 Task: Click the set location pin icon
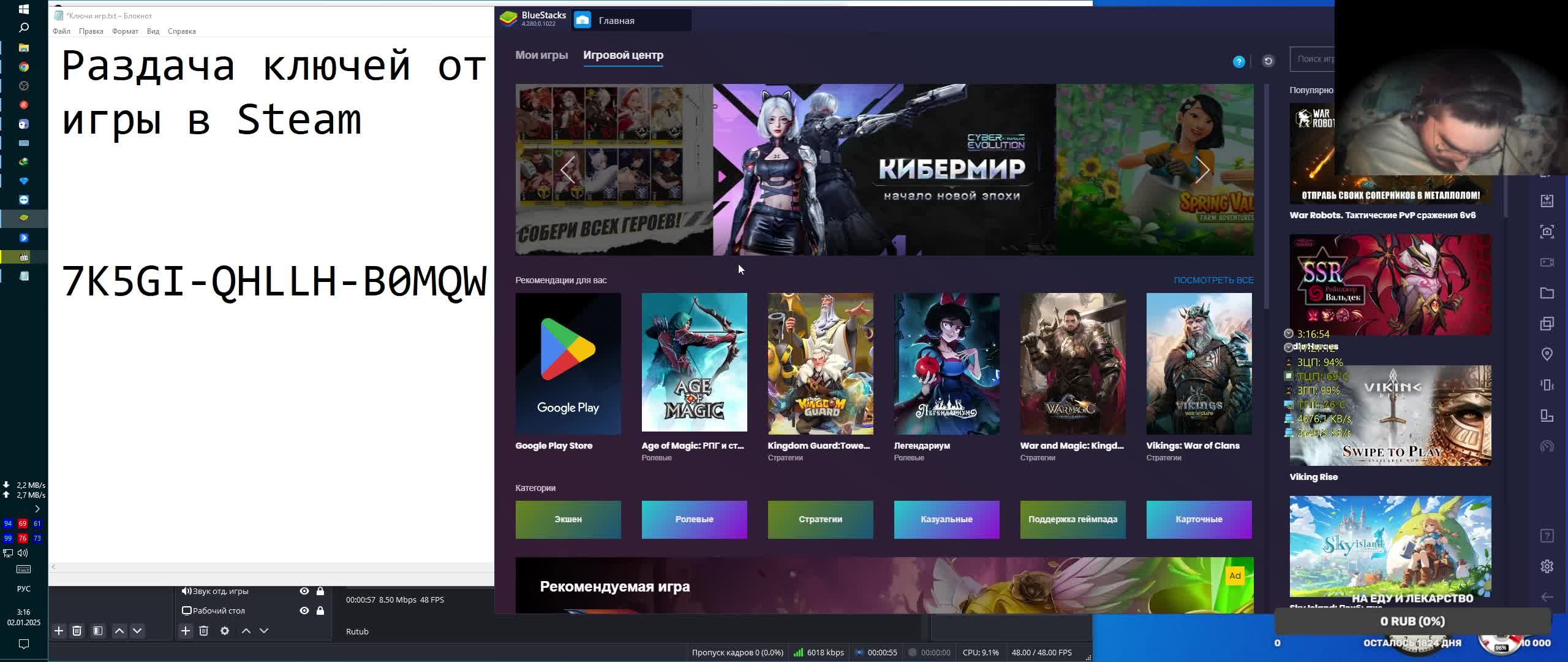pyautogui.click(x=1547, y=354)
